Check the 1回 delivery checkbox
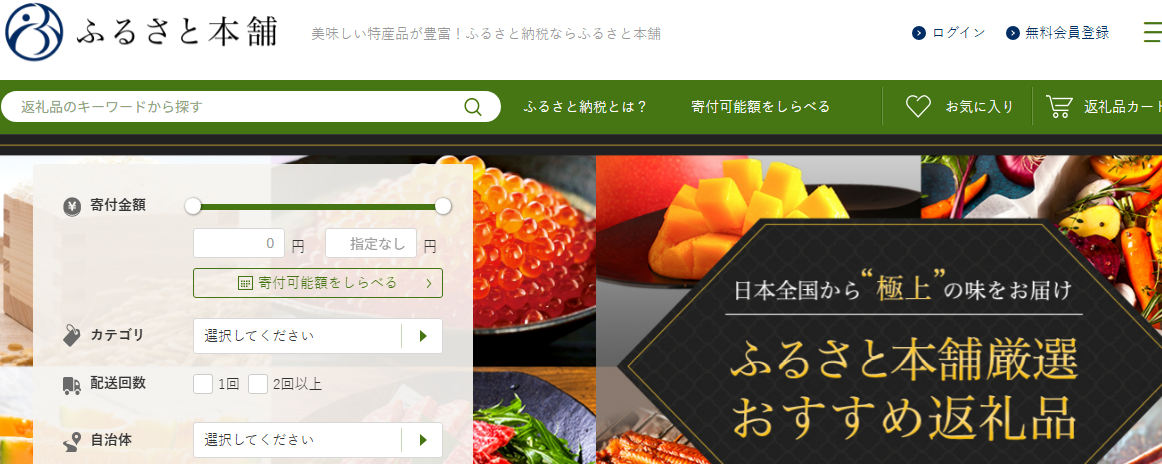1162x464 pixels. point(203,384)
